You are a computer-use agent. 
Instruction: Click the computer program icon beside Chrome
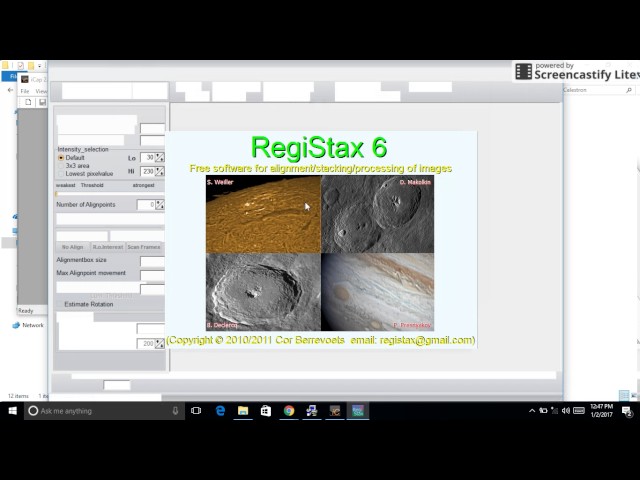(x=311, y=411)
